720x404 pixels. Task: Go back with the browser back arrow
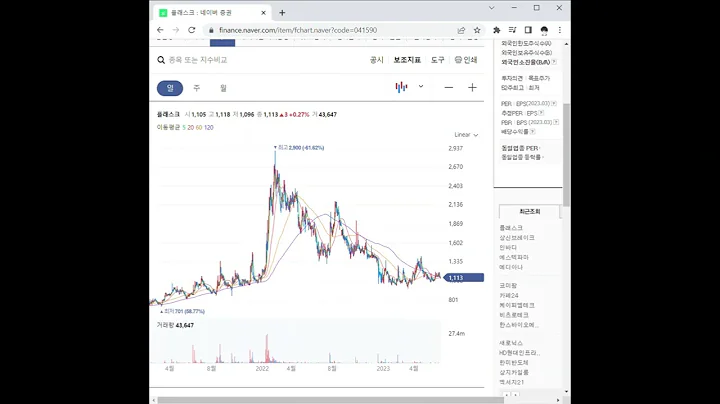click(x=160, y=30)
